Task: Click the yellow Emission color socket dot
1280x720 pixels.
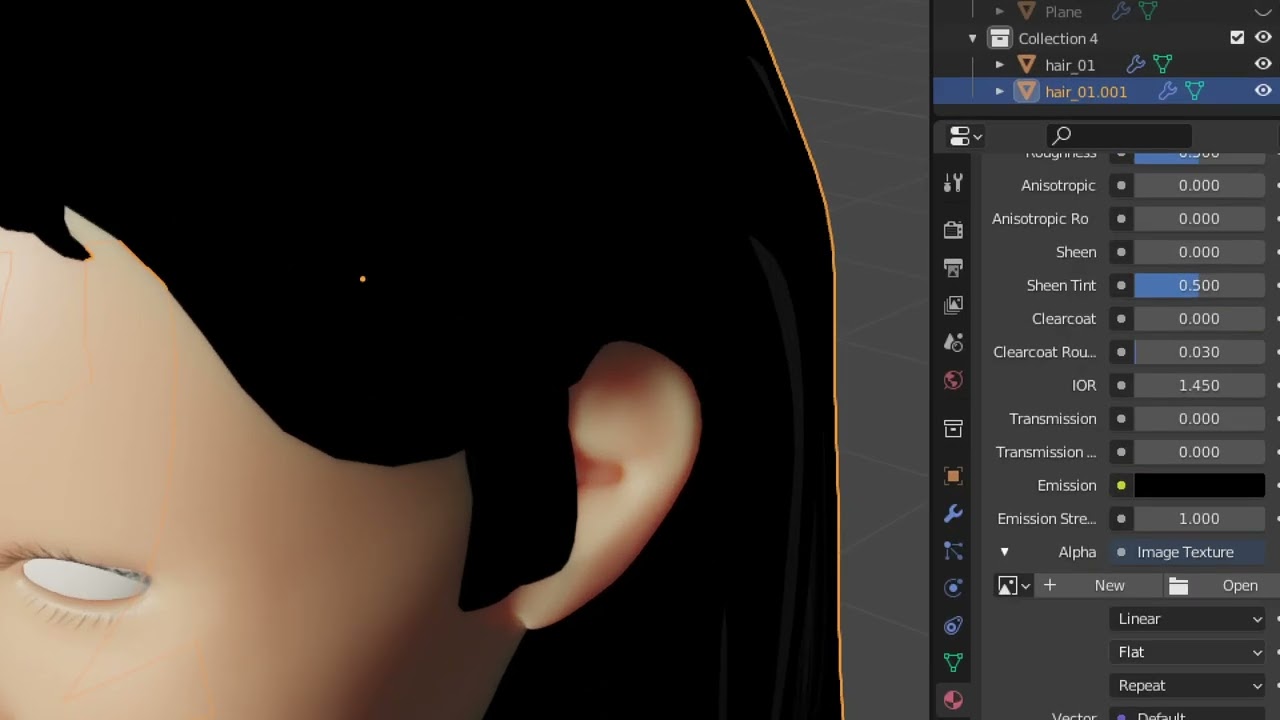Action: click(1121, 485)
